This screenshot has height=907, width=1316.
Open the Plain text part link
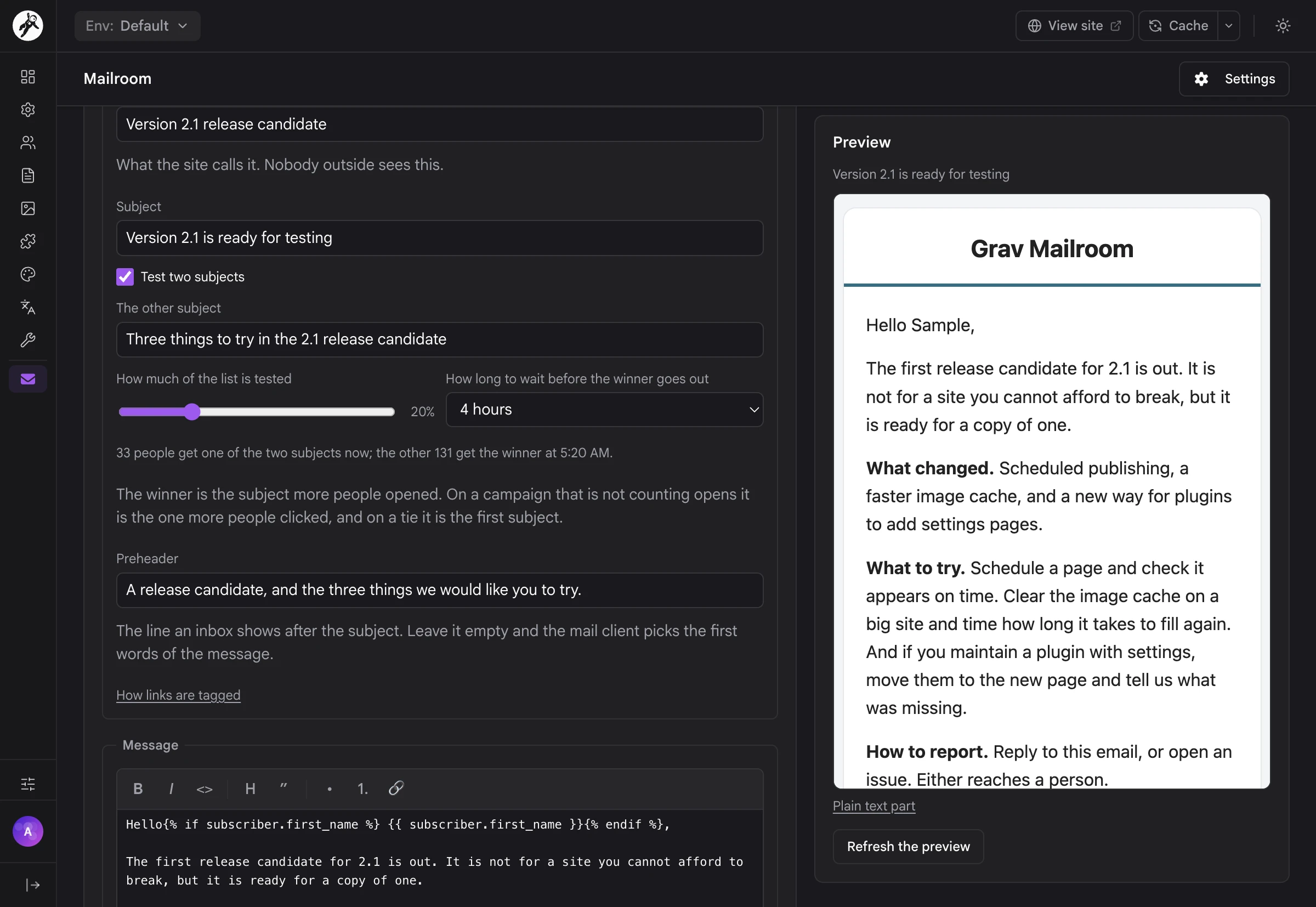pos(874,806)
